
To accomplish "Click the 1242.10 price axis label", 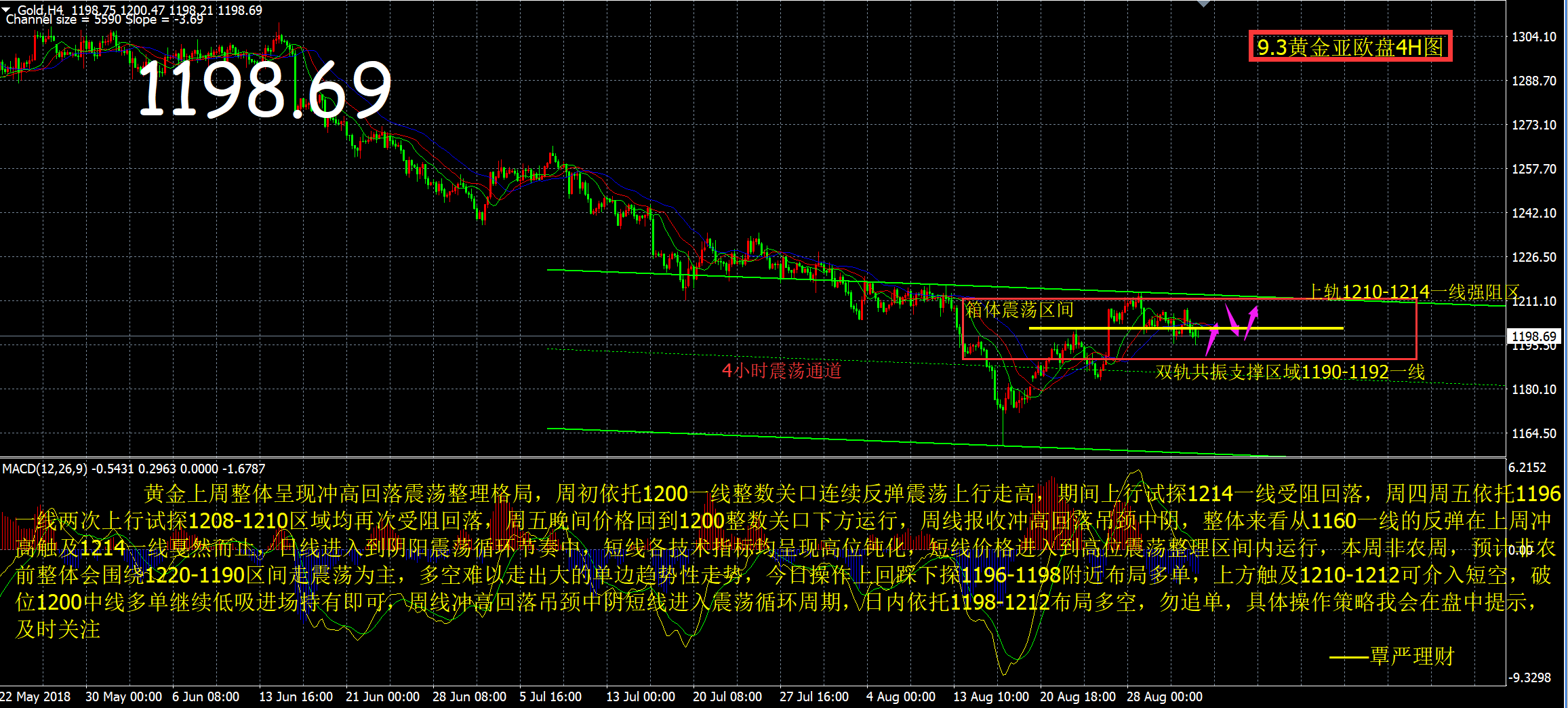I will click(1534, 213).
